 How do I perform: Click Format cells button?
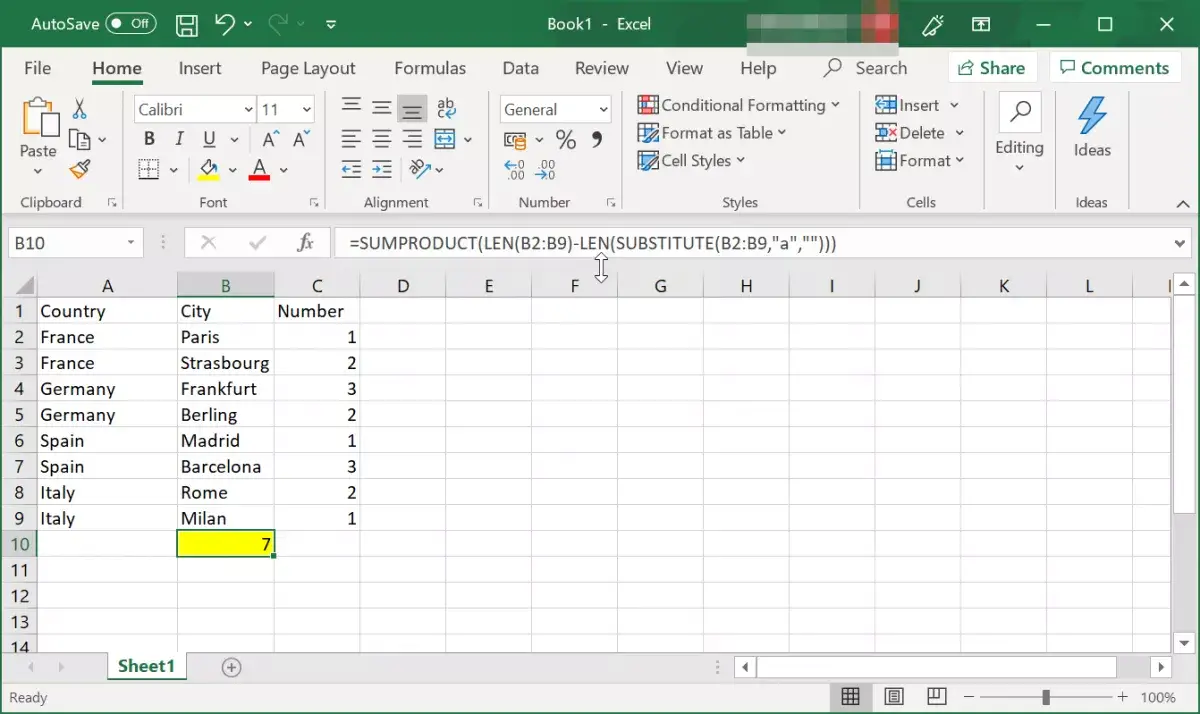[919, 160]
